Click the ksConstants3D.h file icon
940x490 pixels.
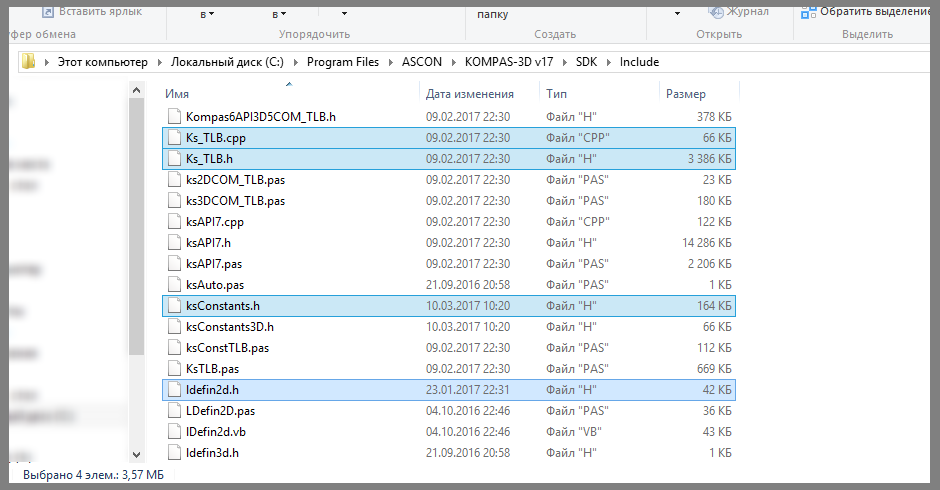174,326
